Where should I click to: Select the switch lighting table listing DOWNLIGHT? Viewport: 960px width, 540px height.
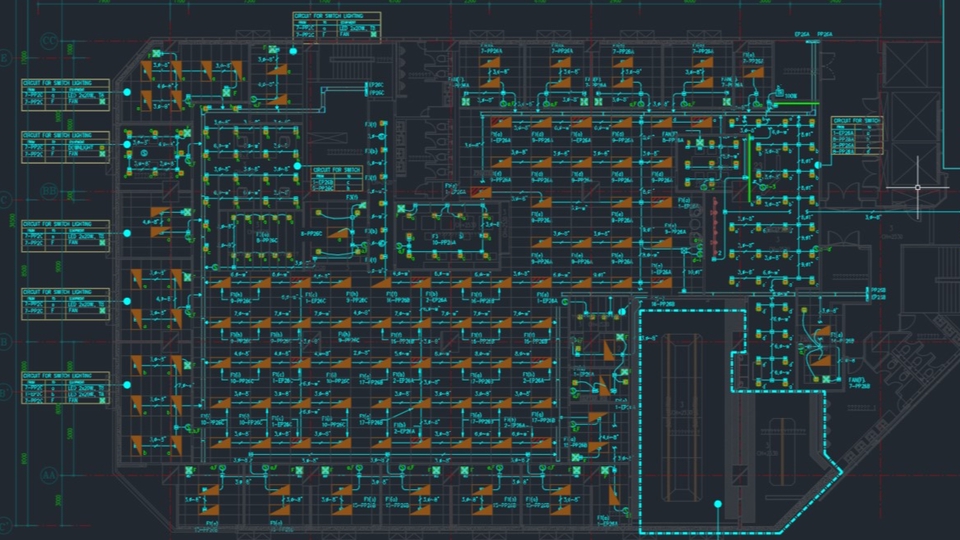(66, 147)
